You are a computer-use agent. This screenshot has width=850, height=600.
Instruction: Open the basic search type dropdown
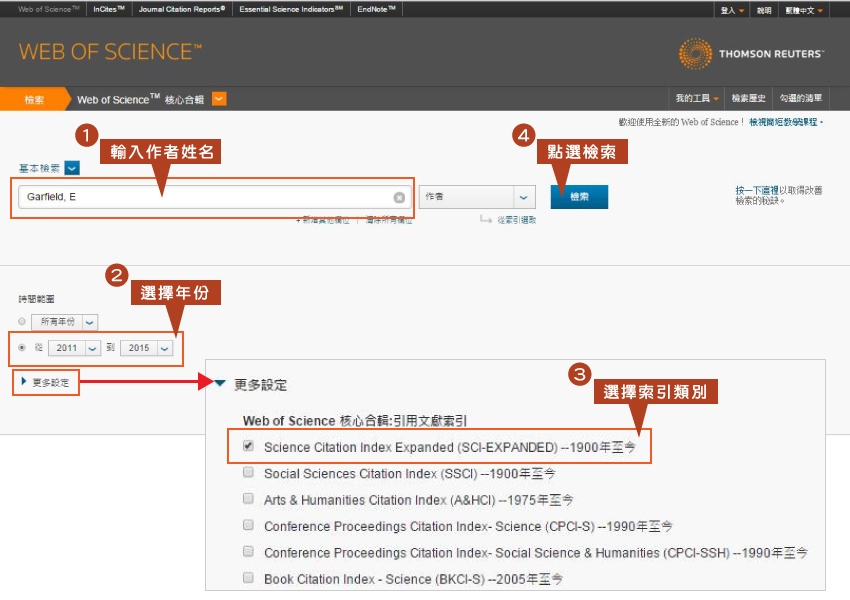point(72,168)
